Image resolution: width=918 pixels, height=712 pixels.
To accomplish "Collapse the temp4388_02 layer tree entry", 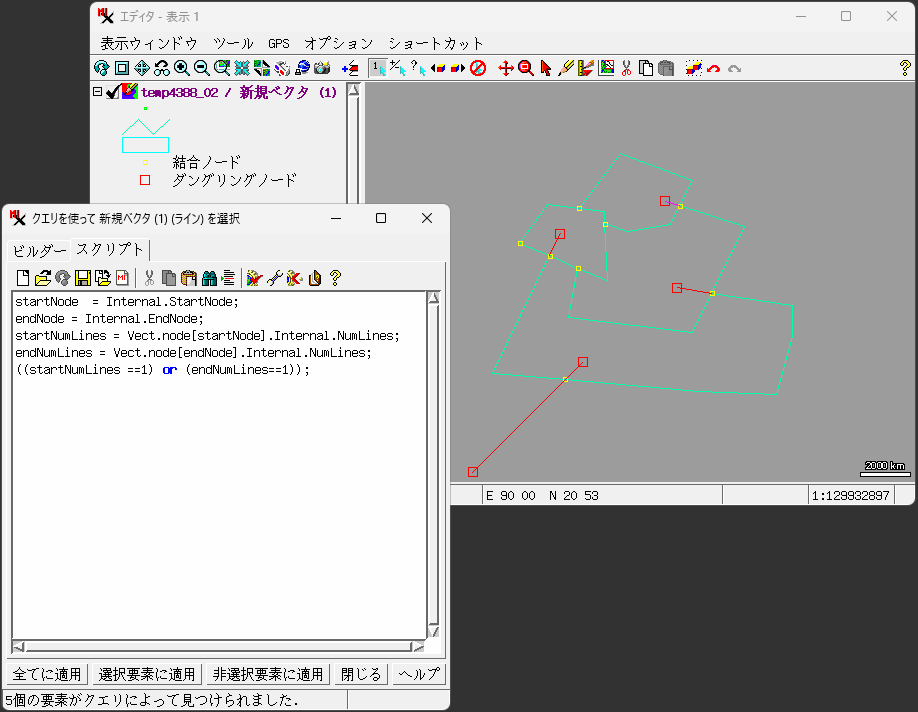I will [97, 92].
